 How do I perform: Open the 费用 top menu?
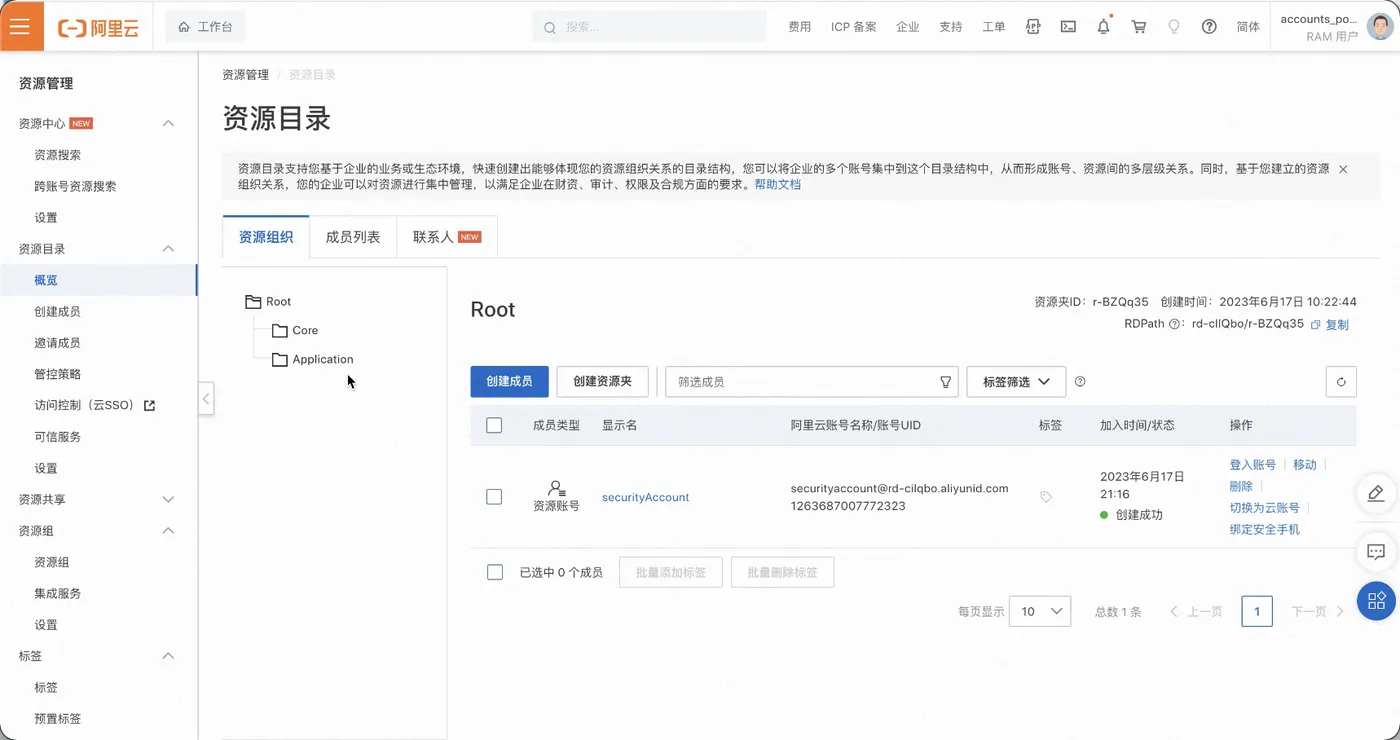click(800, 27)
